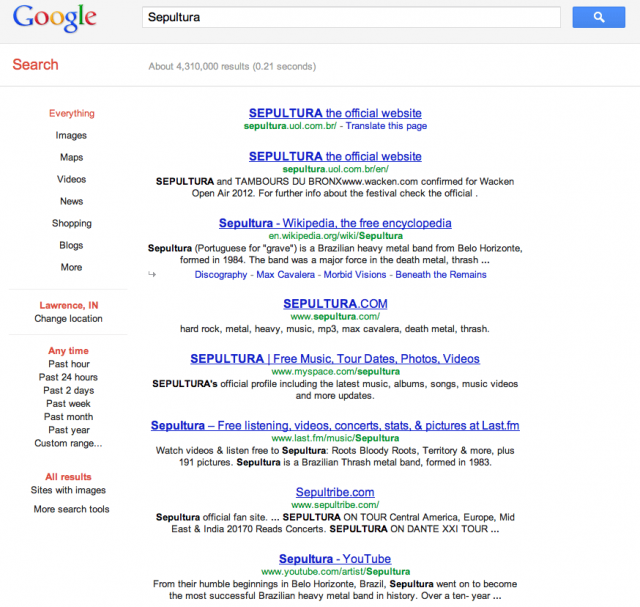Show Blogs results
Screen dimensions: 640x607
71,245
